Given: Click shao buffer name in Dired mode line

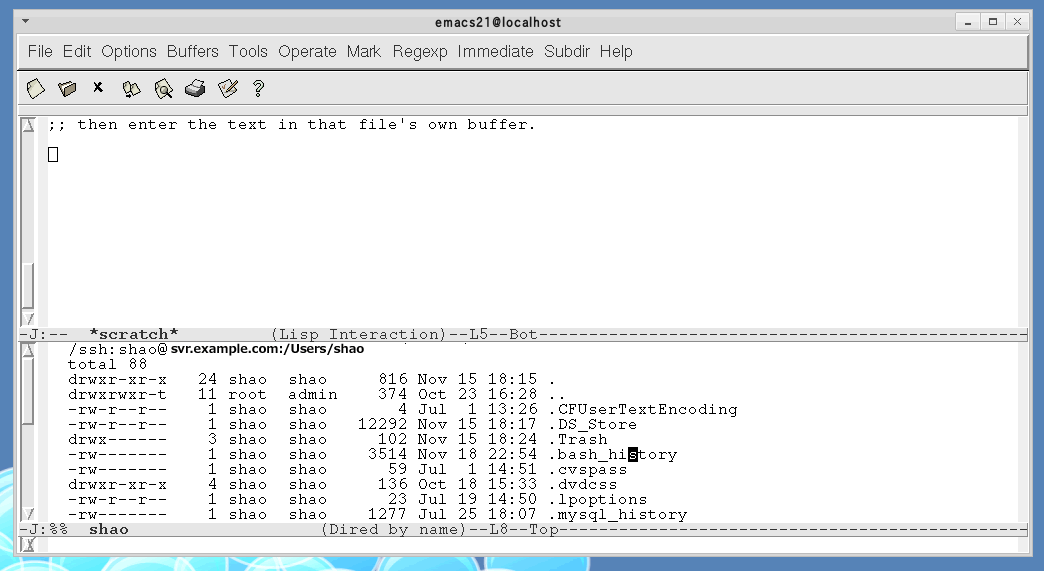Looking at the screenshot, I should coord(109,529).
